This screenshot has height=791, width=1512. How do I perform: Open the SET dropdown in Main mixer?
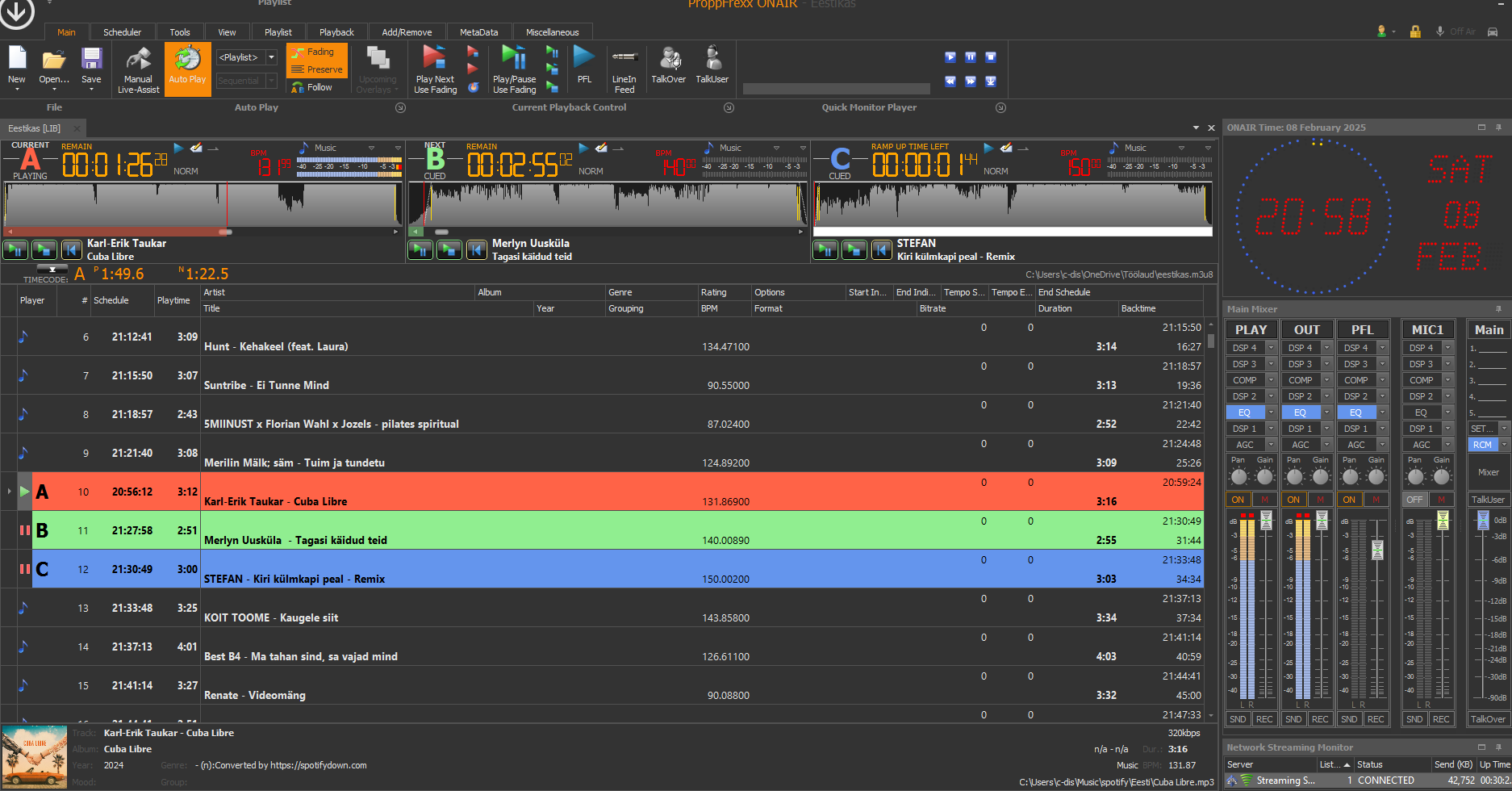click(x=1504, y=429)
